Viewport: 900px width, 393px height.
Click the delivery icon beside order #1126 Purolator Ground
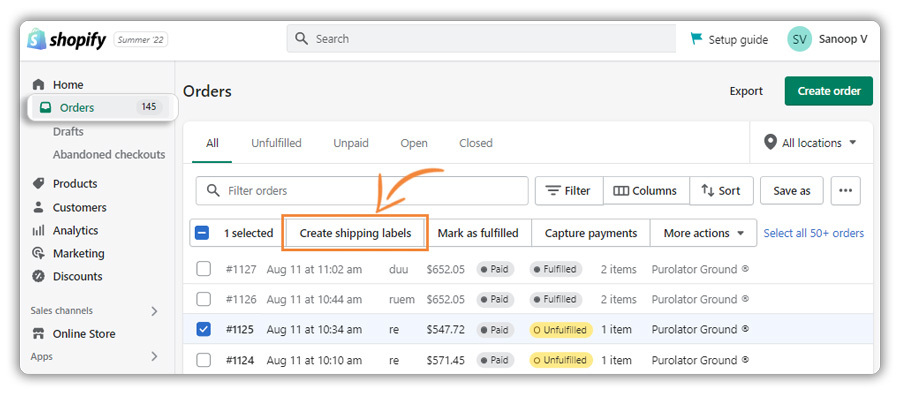(x=745, y=298)
